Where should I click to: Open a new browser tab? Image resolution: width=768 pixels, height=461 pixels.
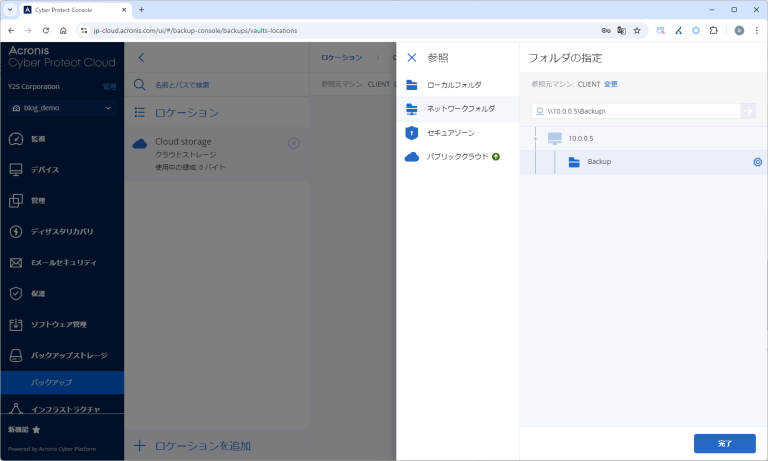pos(141,9)
